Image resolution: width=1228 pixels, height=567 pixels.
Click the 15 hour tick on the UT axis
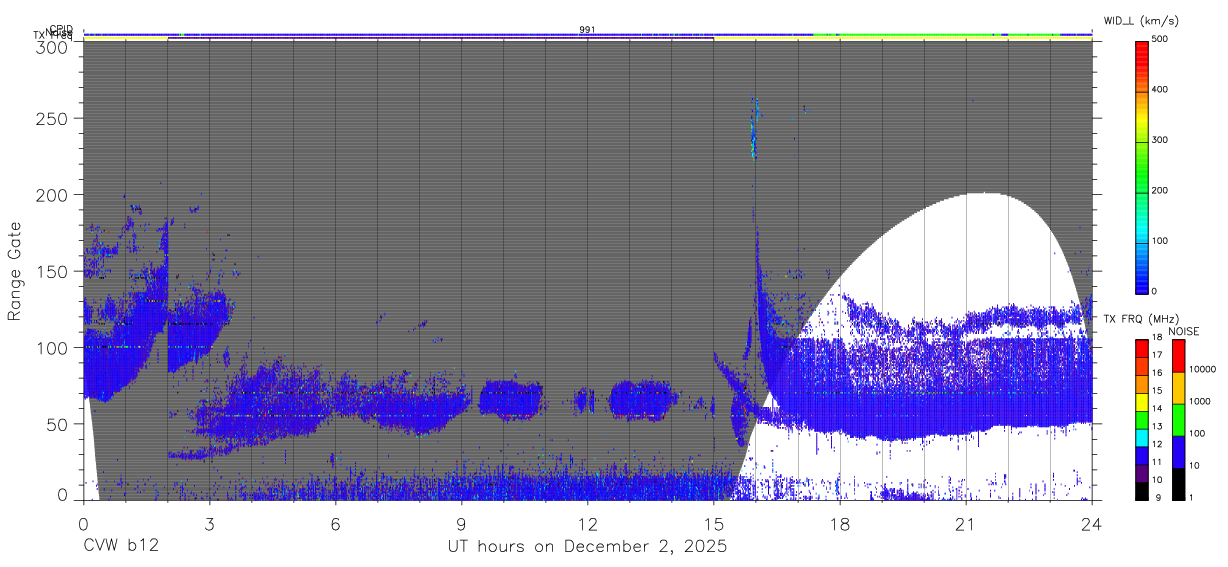(x=713, y=523)
